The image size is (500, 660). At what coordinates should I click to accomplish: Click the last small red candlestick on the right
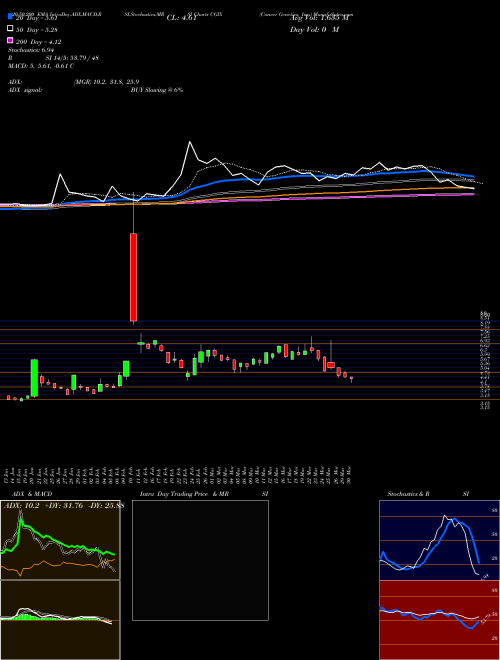pyautogui.click(x=351, y=378)
